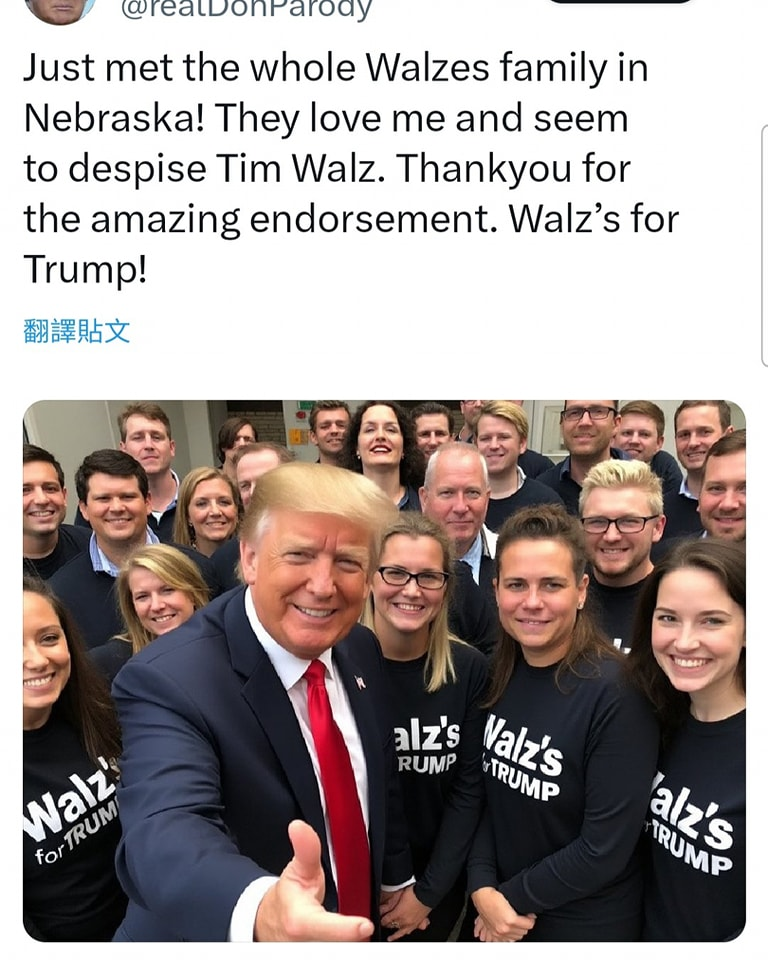
Task: Open the @realDonParody handle
Action: coord(246,9)
